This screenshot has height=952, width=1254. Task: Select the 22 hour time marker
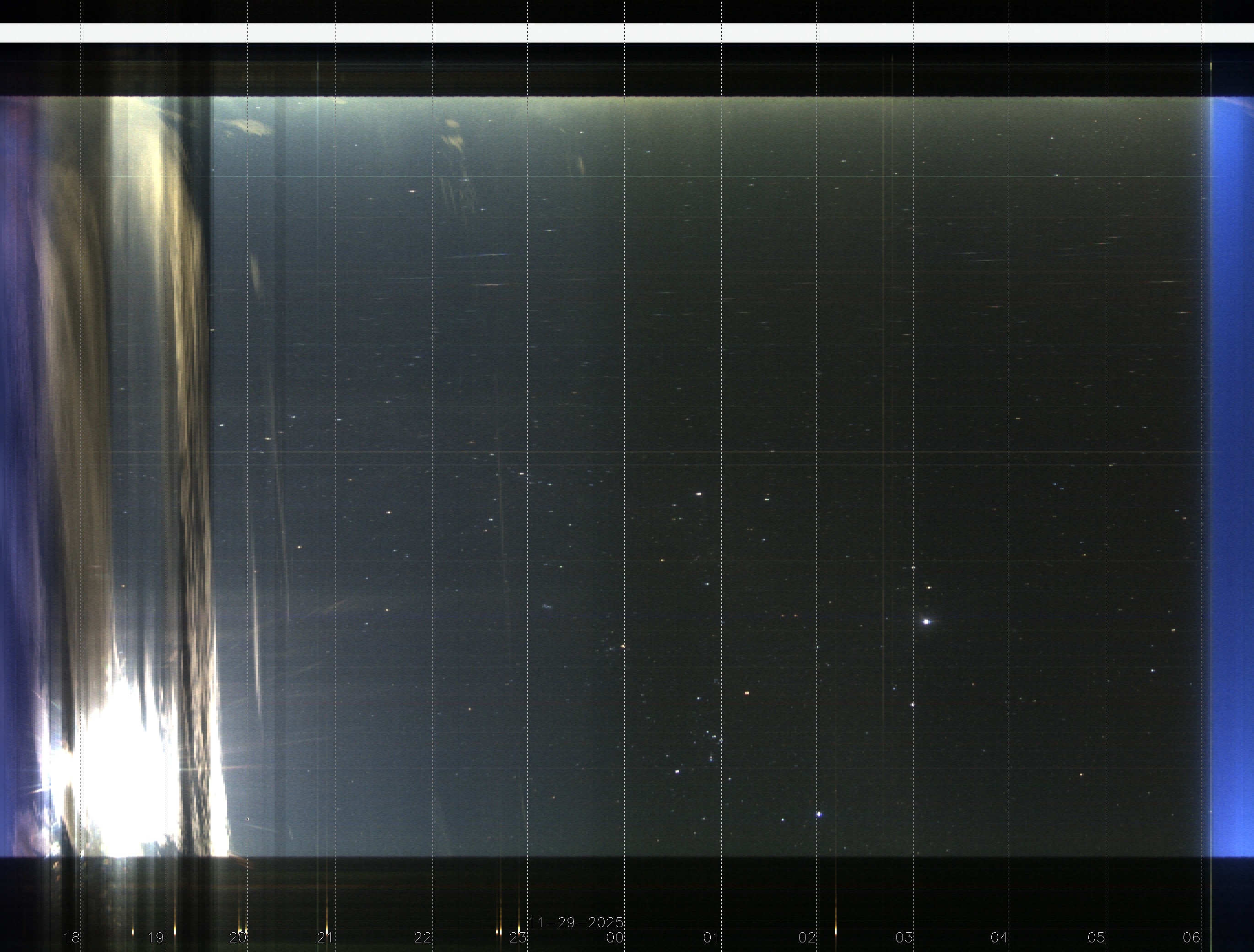pos(423,937)
